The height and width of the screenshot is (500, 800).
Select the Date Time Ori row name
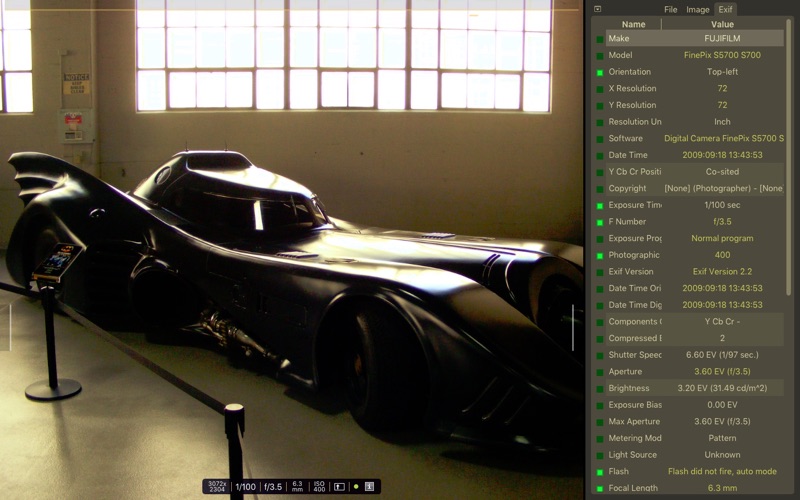click(635, 288)
